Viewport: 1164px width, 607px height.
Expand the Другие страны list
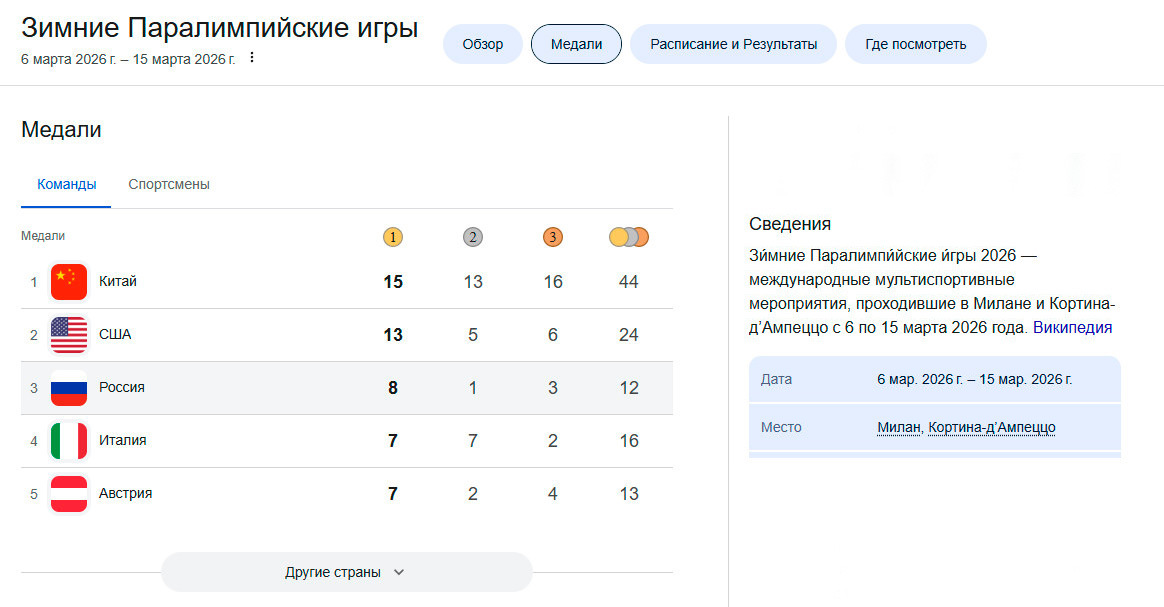click(x=346, y=571)
